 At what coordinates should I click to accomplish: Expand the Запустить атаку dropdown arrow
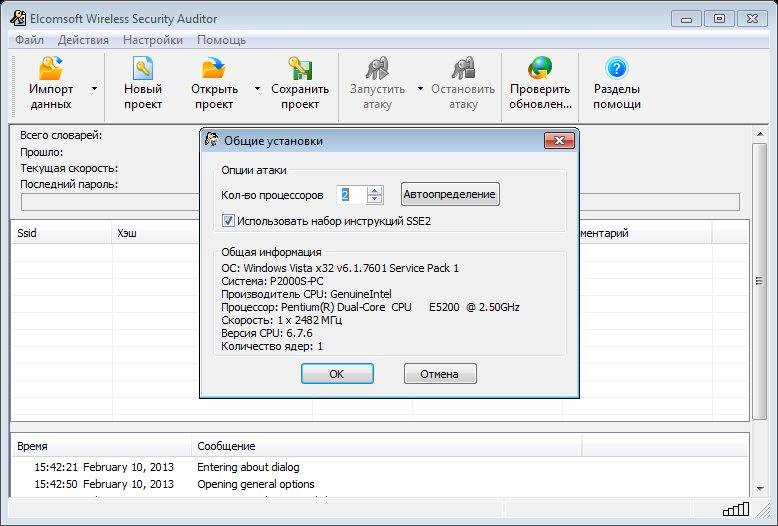pos(420,89)
